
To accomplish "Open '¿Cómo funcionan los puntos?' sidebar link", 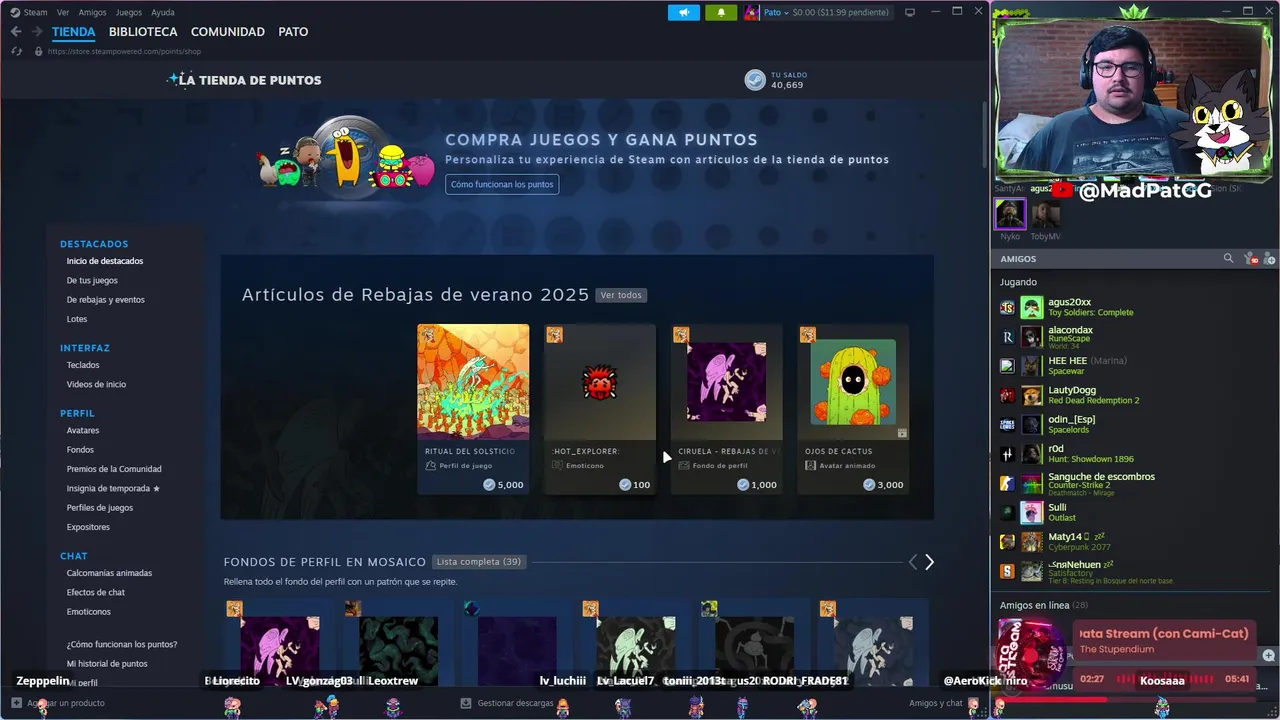I will coord(122,645).
